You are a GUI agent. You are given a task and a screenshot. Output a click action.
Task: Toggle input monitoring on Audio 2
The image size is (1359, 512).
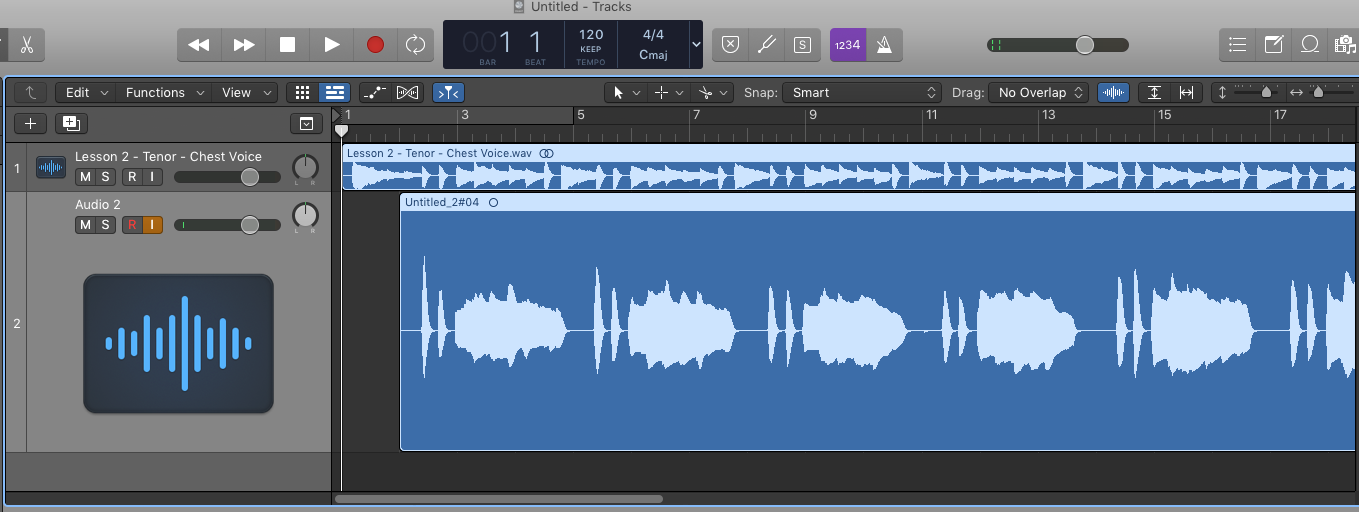click(x=152, y=225)
